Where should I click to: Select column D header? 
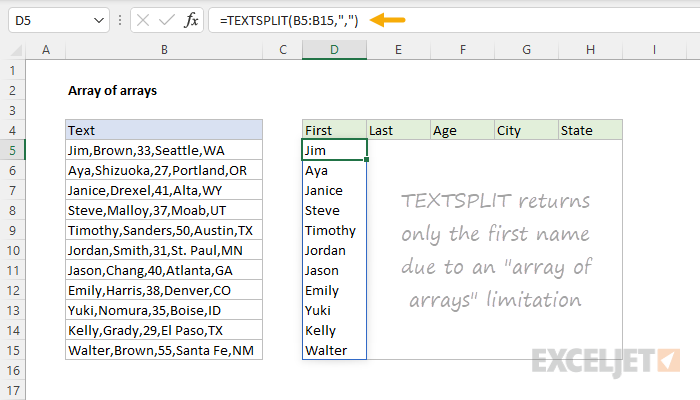click(334, 50)
